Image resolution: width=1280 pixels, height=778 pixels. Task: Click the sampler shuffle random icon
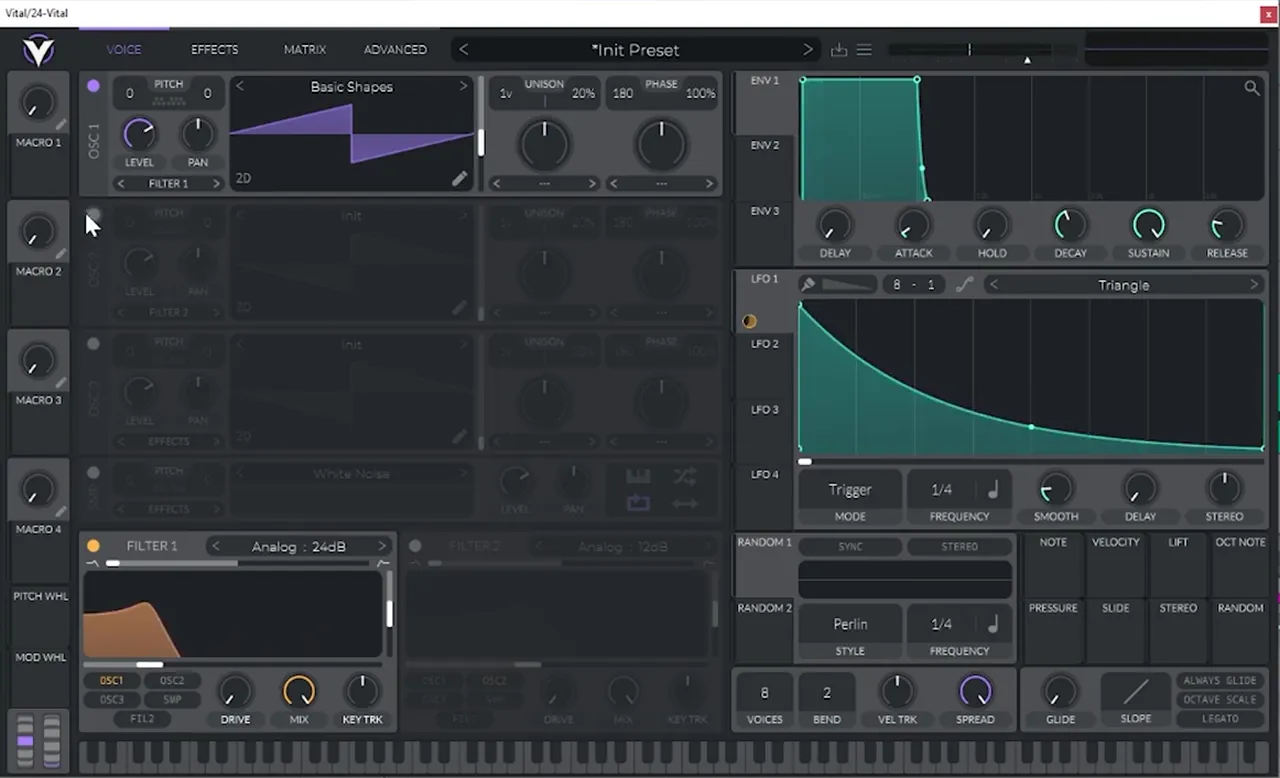pyautogui.click(x=685, y=476)
